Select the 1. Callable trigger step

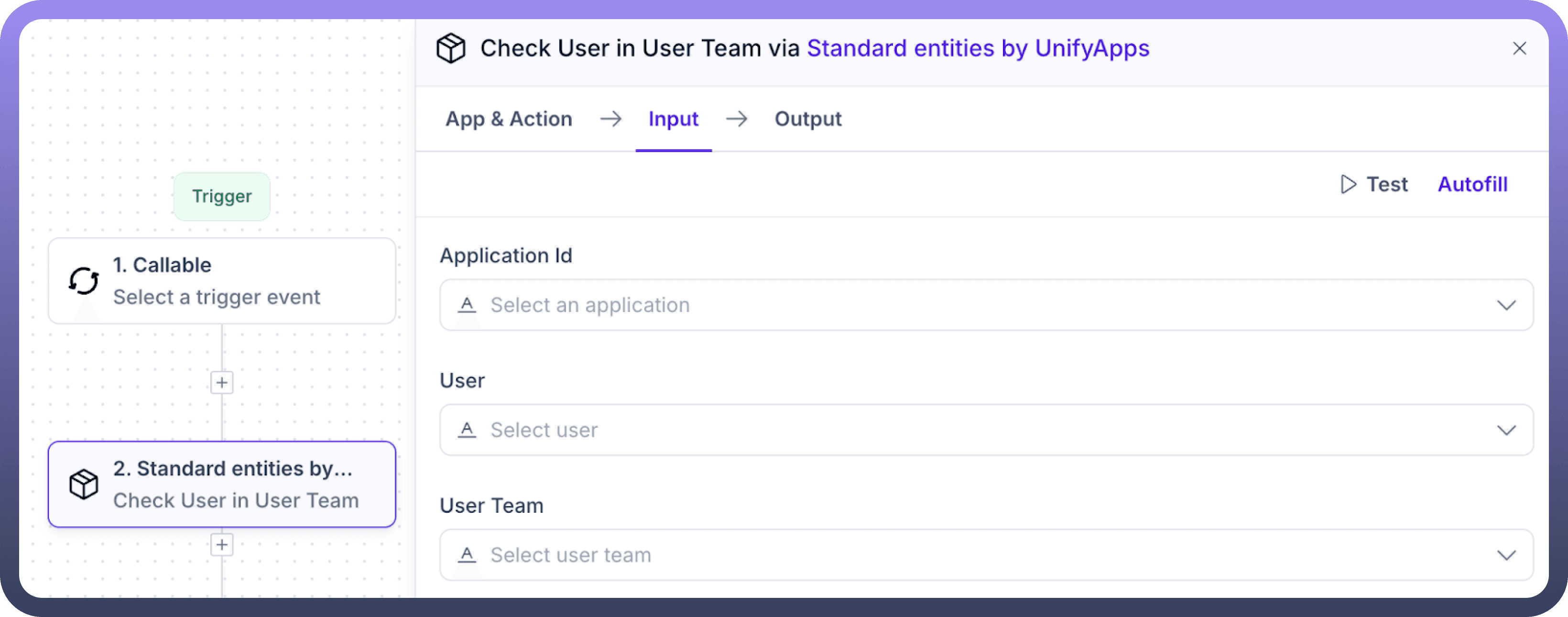pos(221,281)
